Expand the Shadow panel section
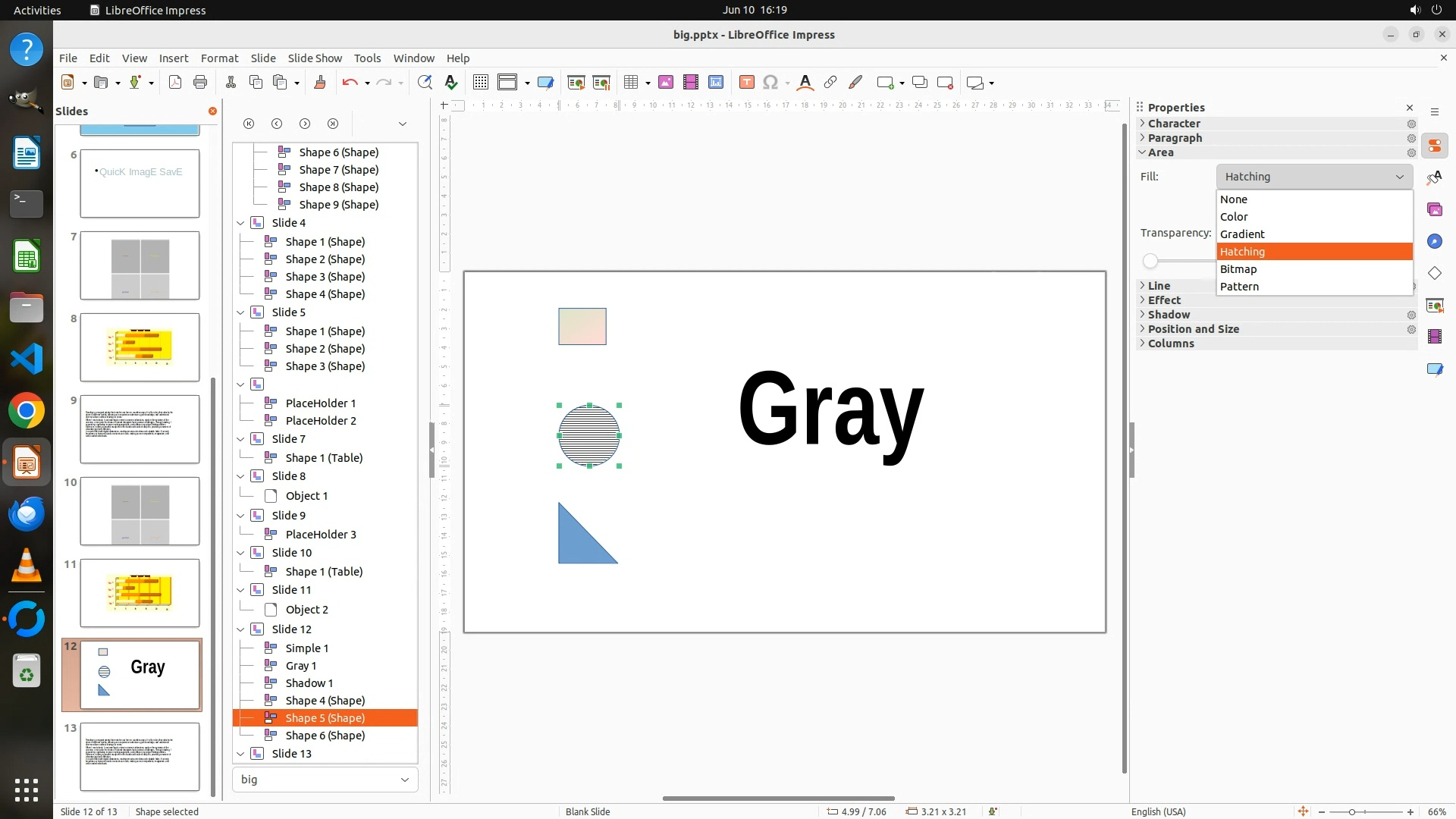 [x=1169, y=315]
